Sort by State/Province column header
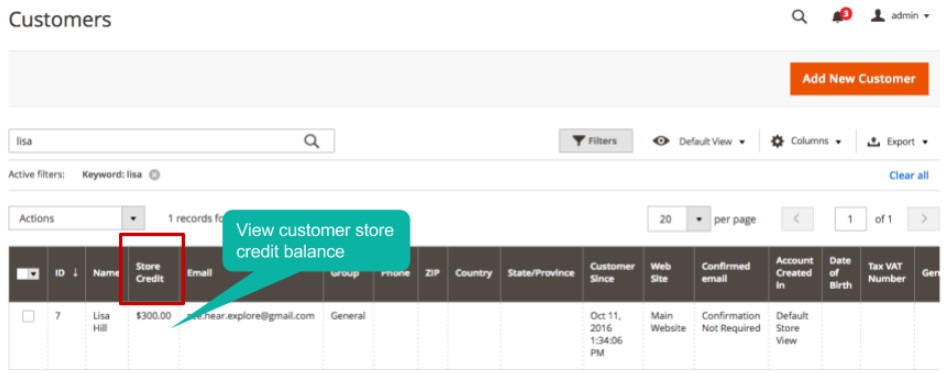949x373 pixels. coord(541,273)
